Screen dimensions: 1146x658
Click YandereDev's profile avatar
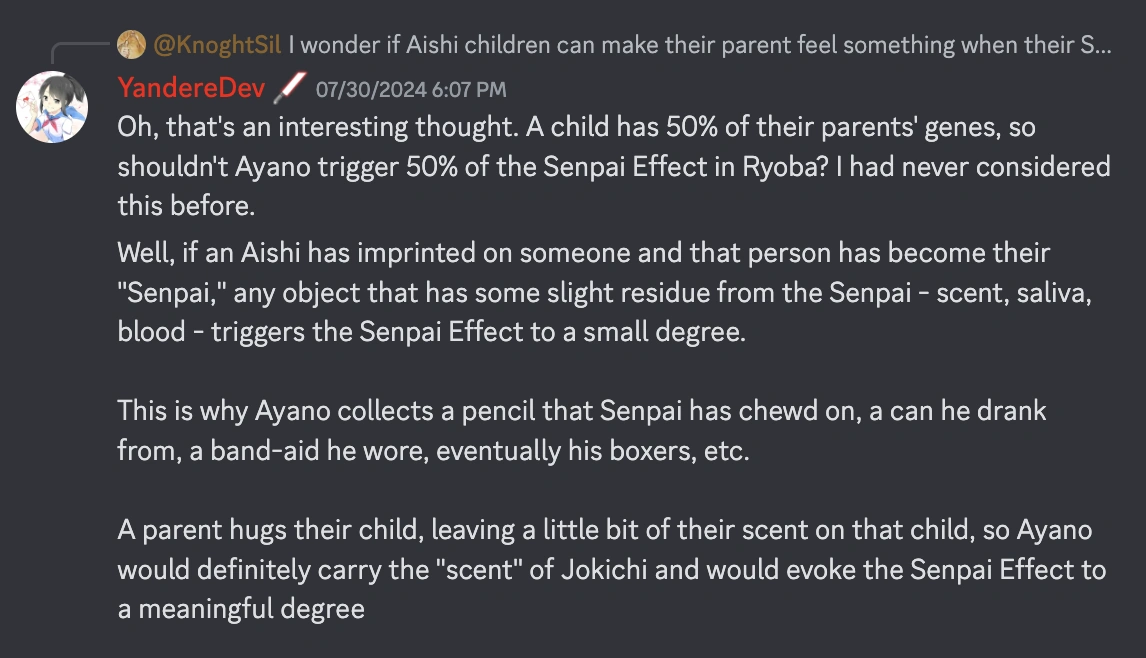tap(52, 107)
